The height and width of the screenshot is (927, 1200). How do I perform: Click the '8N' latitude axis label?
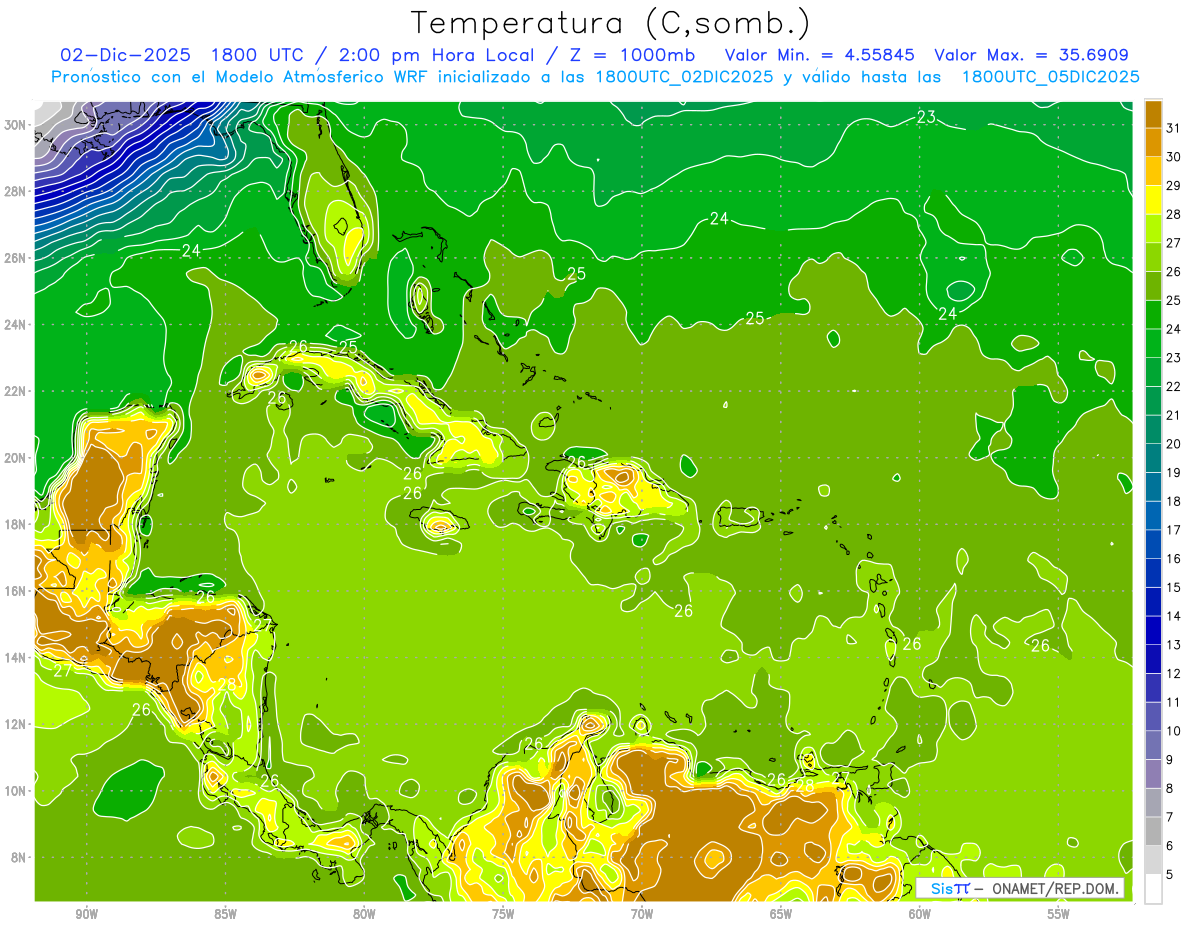tap(20, 857)
